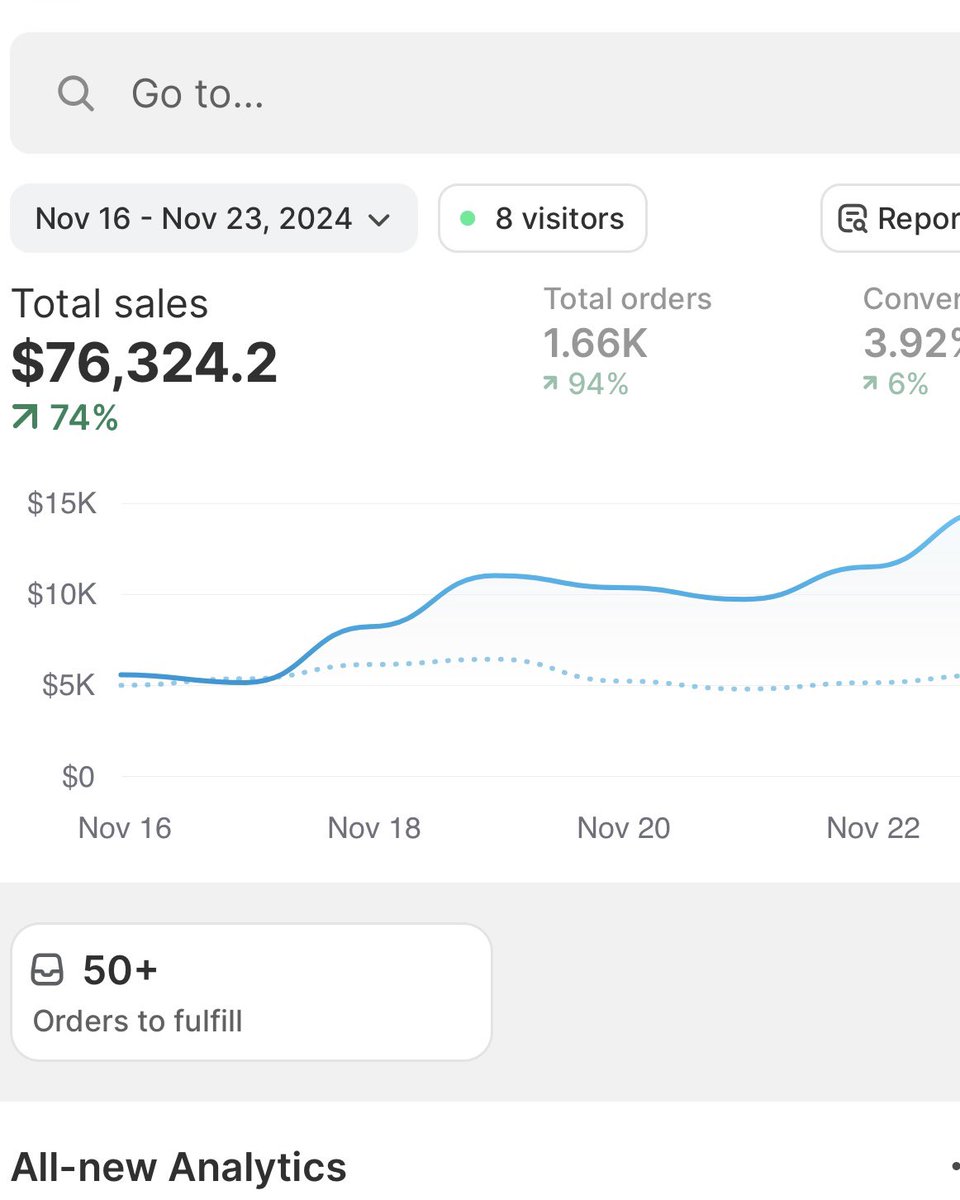Click the green live visitors indicator dot
Screen dimensions: 960x1200
point(466,217)
